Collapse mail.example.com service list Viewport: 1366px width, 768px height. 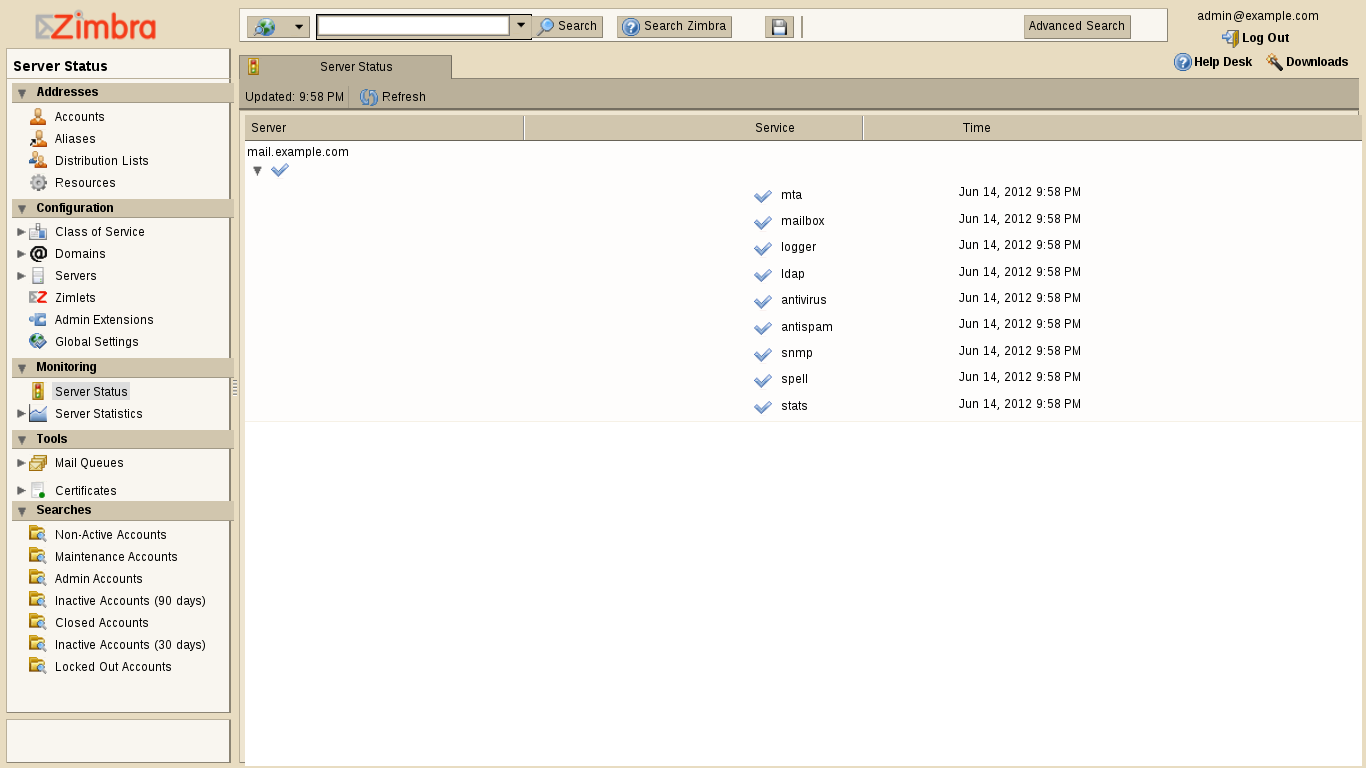point(257,171)
